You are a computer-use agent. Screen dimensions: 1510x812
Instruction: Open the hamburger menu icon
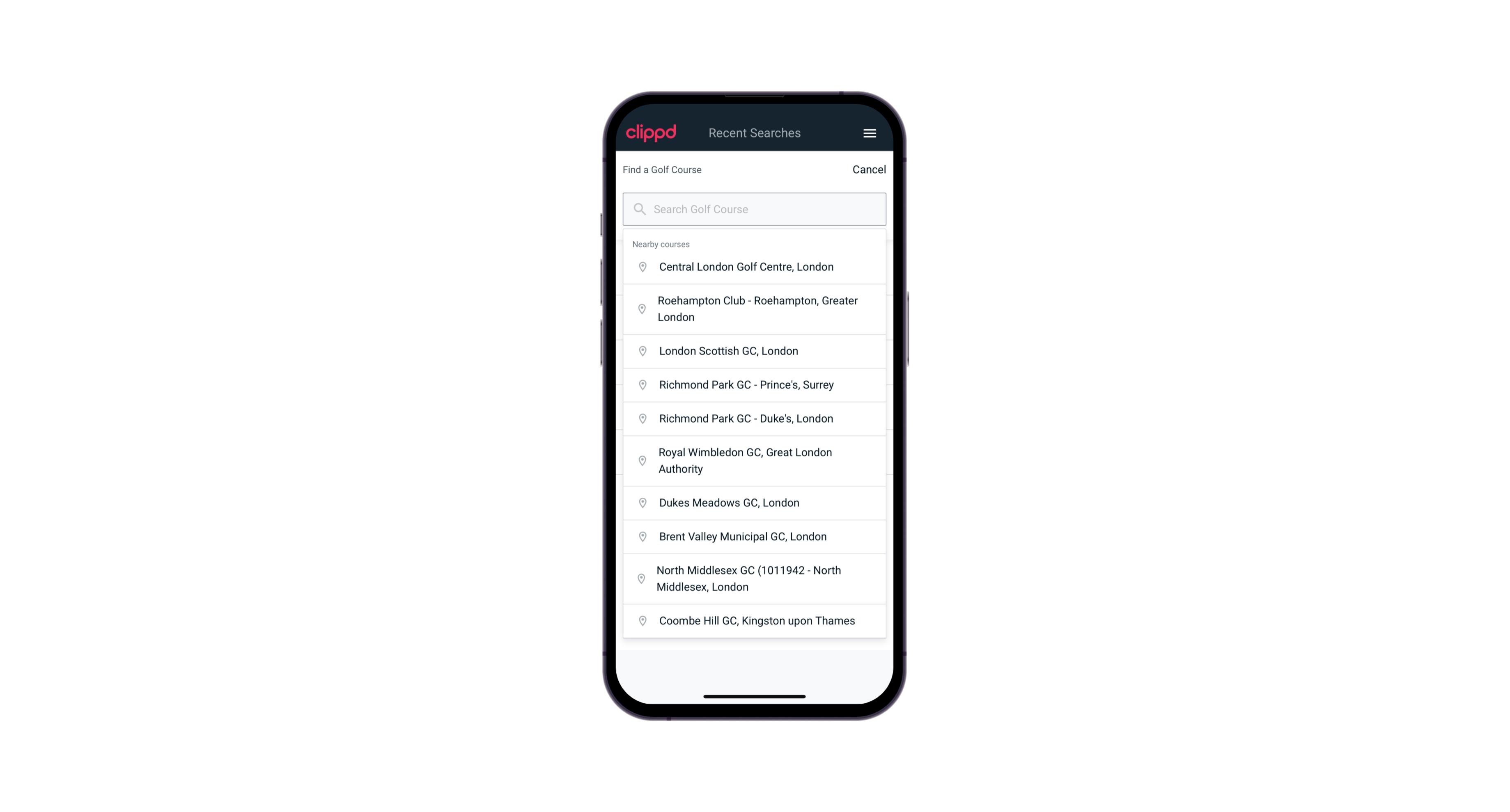coord(869,133)
